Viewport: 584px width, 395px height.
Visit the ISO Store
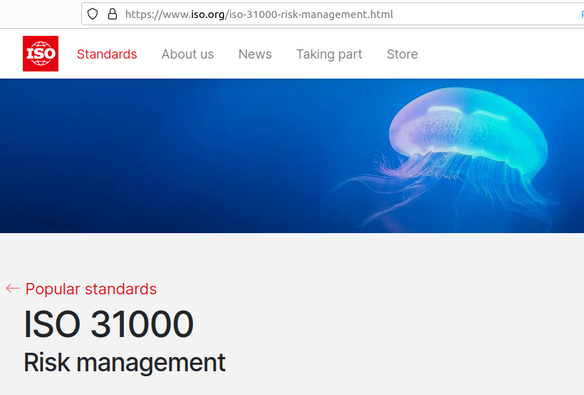[402, 54]
